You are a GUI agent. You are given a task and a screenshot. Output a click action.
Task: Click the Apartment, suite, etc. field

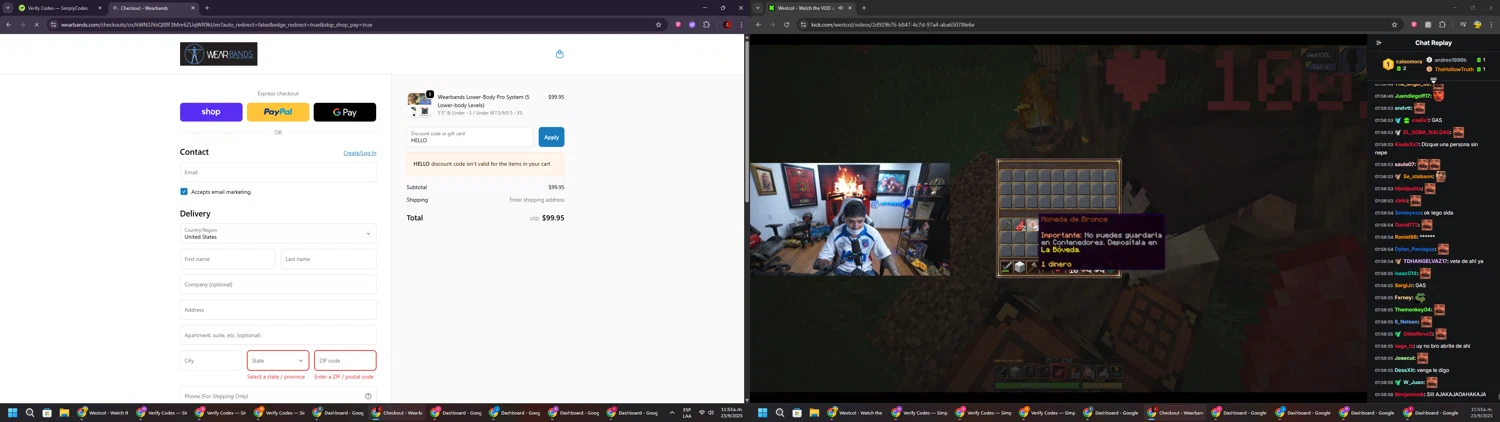click(278, 335)
